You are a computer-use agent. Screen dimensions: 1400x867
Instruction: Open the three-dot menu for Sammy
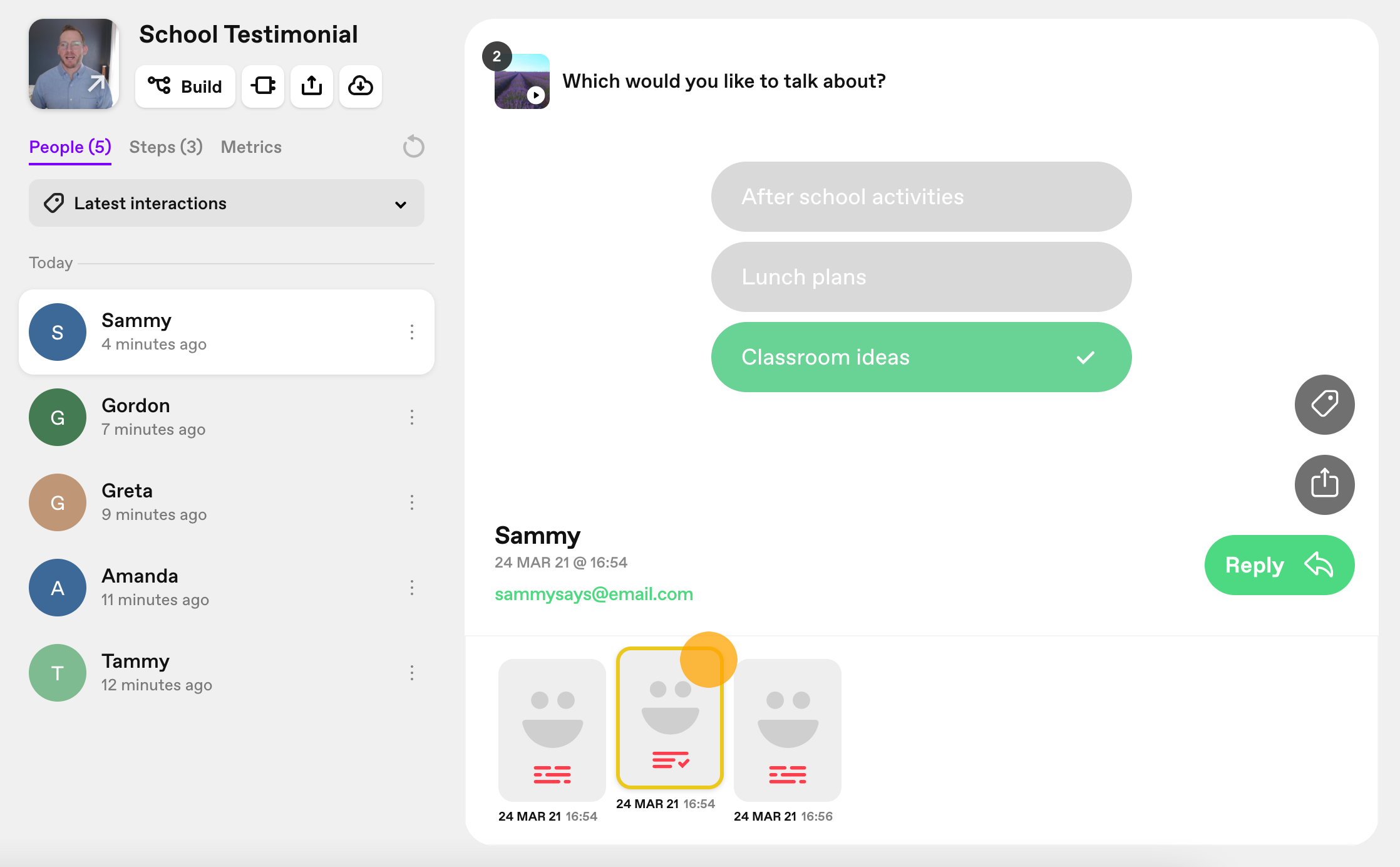412,332
